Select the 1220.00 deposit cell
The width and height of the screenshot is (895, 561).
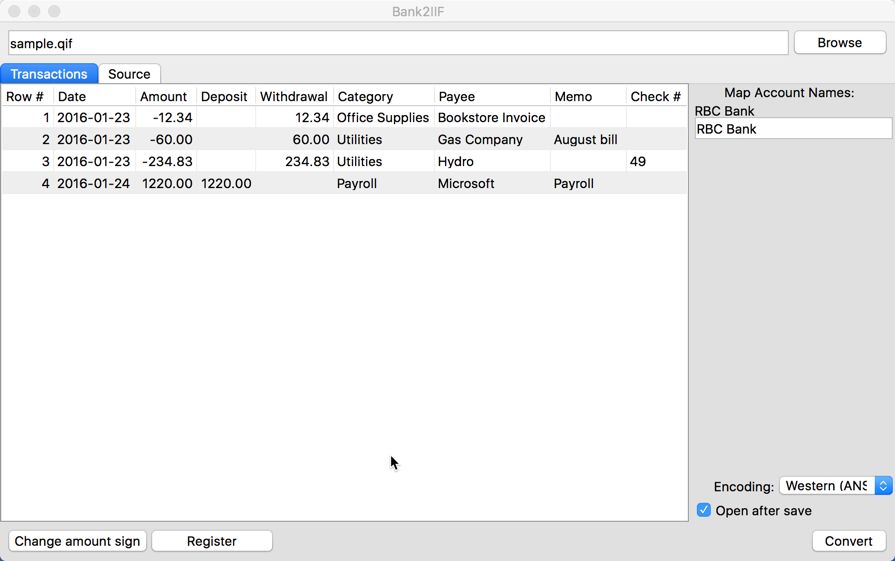(x=226, y=183)
